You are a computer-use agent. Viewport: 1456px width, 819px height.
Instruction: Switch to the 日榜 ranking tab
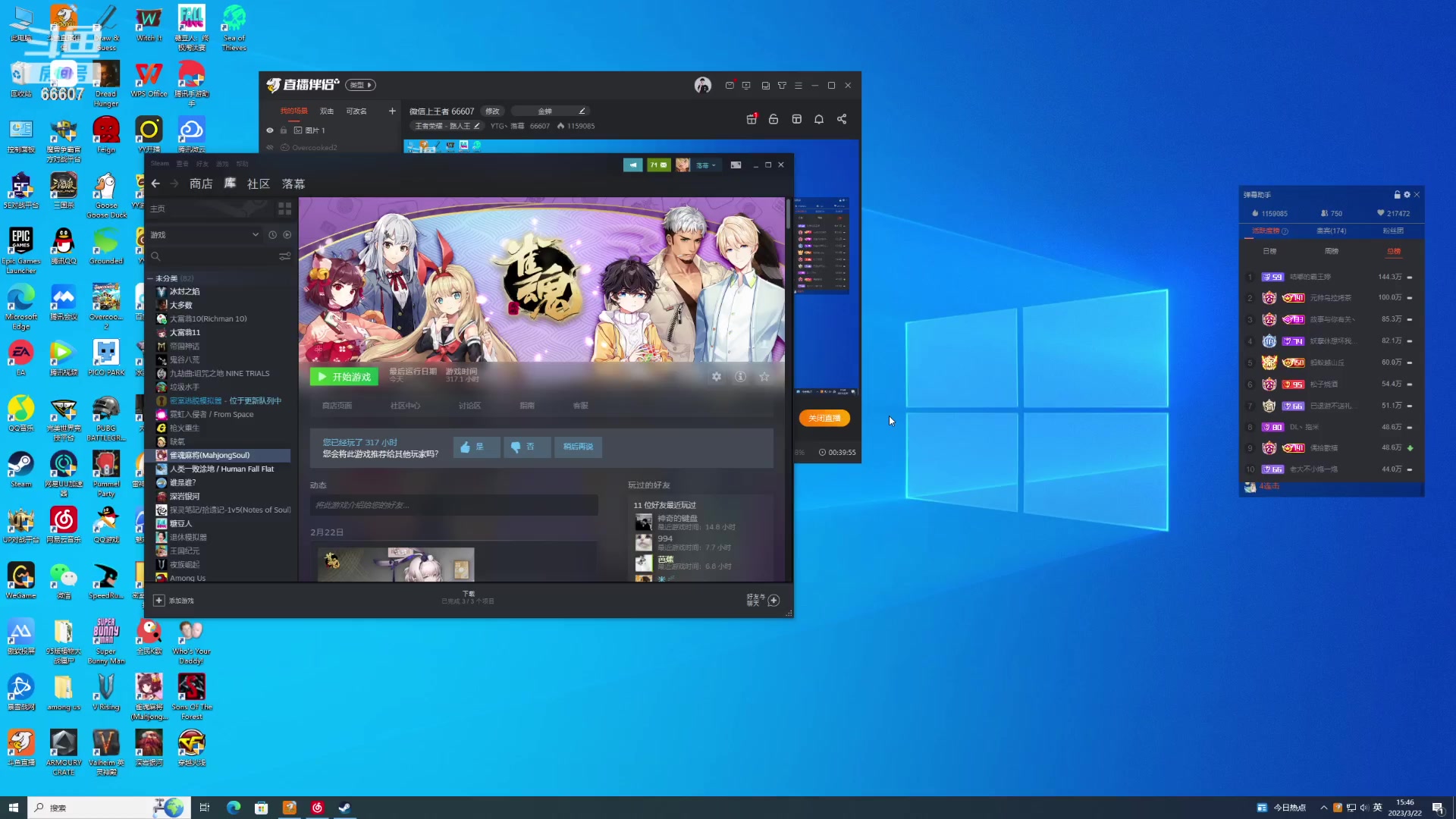click(x=1269, y=251)
